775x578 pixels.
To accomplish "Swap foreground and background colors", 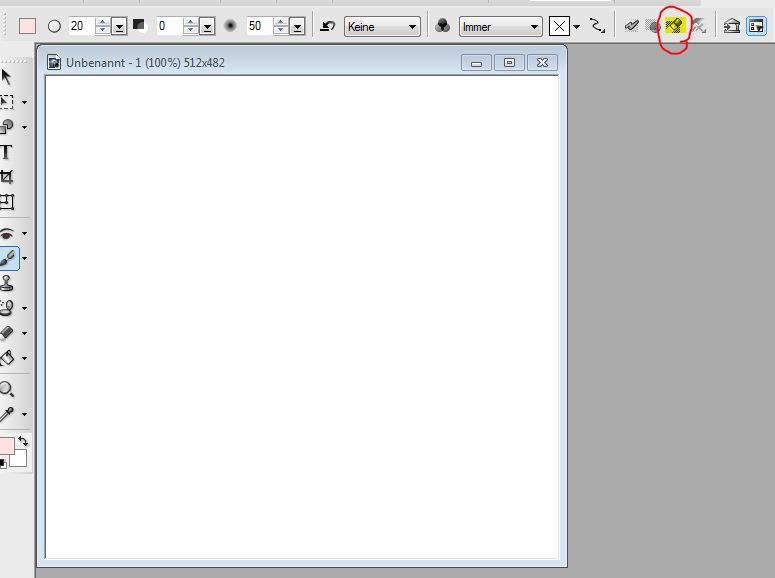I will [x=23, y=441].
